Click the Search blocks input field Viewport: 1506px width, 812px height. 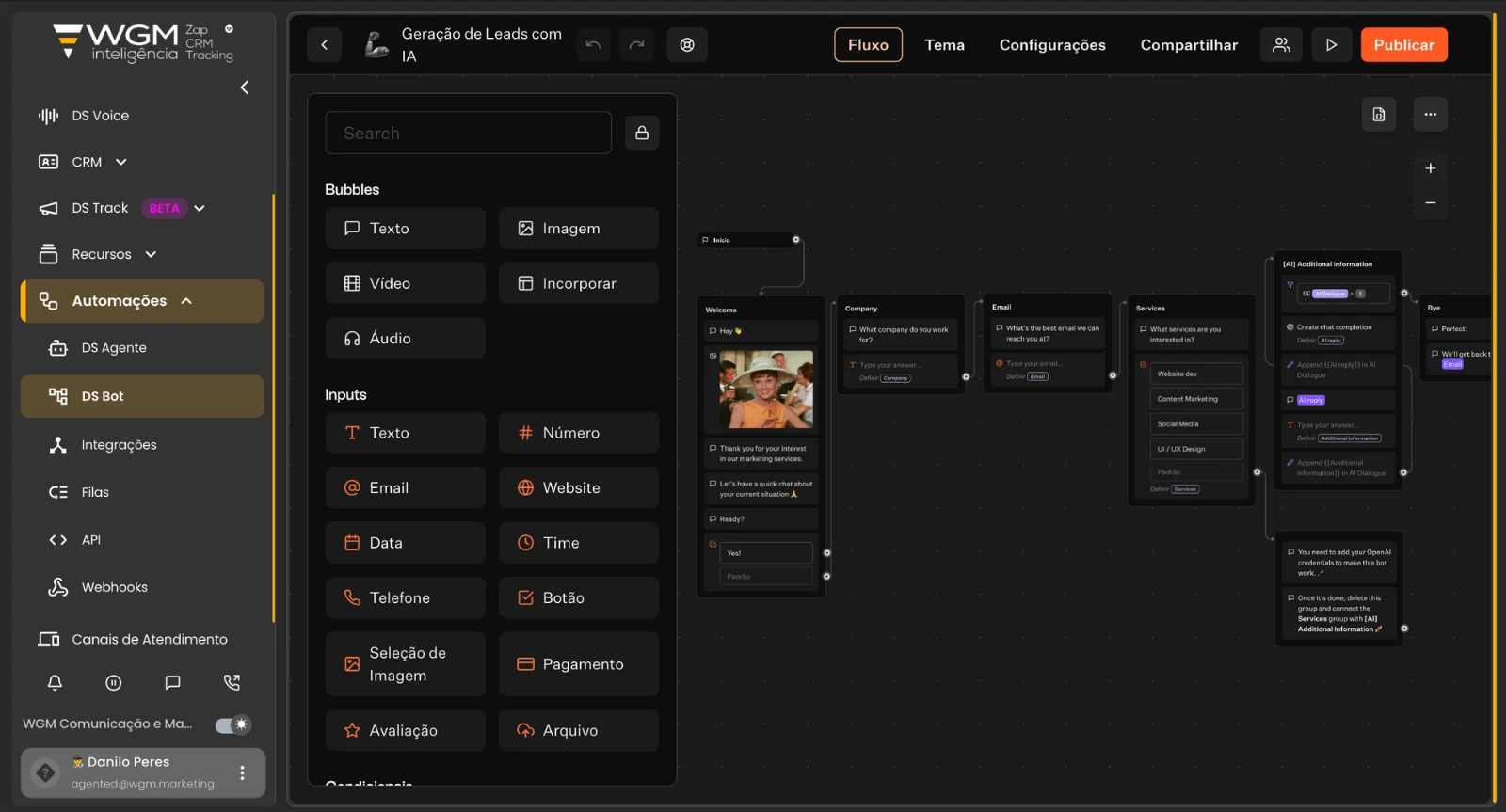[x=468, y=133]
